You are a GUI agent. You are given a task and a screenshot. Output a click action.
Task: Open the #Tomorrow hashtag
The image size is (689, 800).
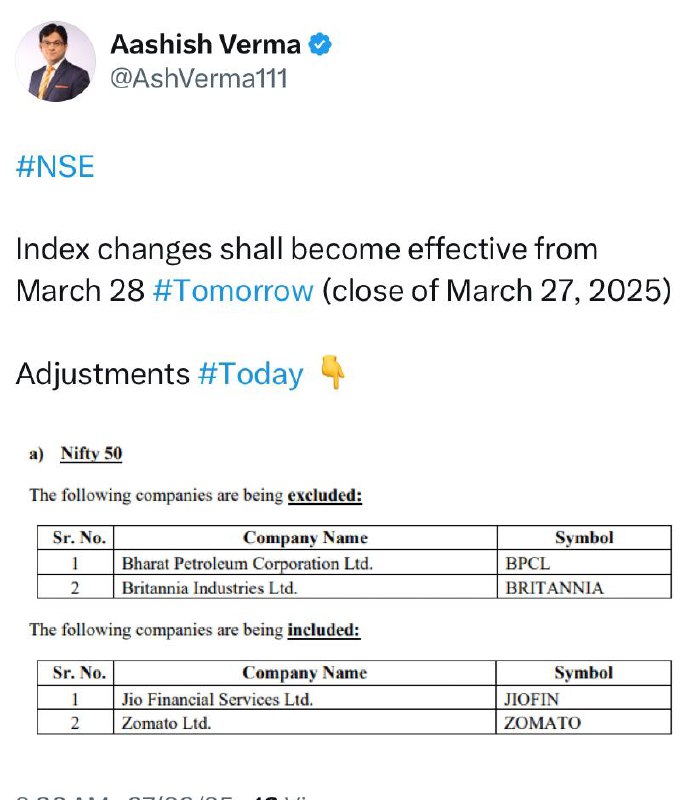[233, 291]
